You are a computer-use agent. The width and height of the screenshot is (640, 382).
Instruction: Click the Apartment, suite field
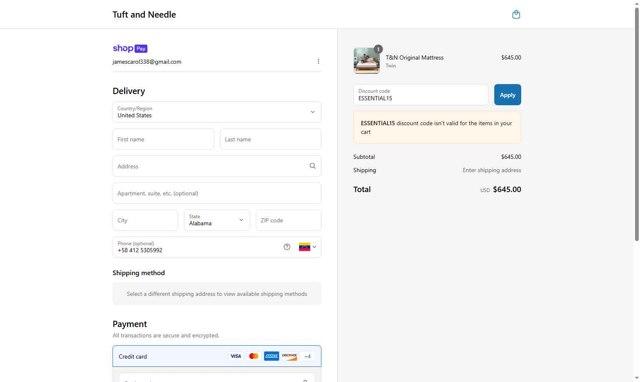[x=217, y=193]
